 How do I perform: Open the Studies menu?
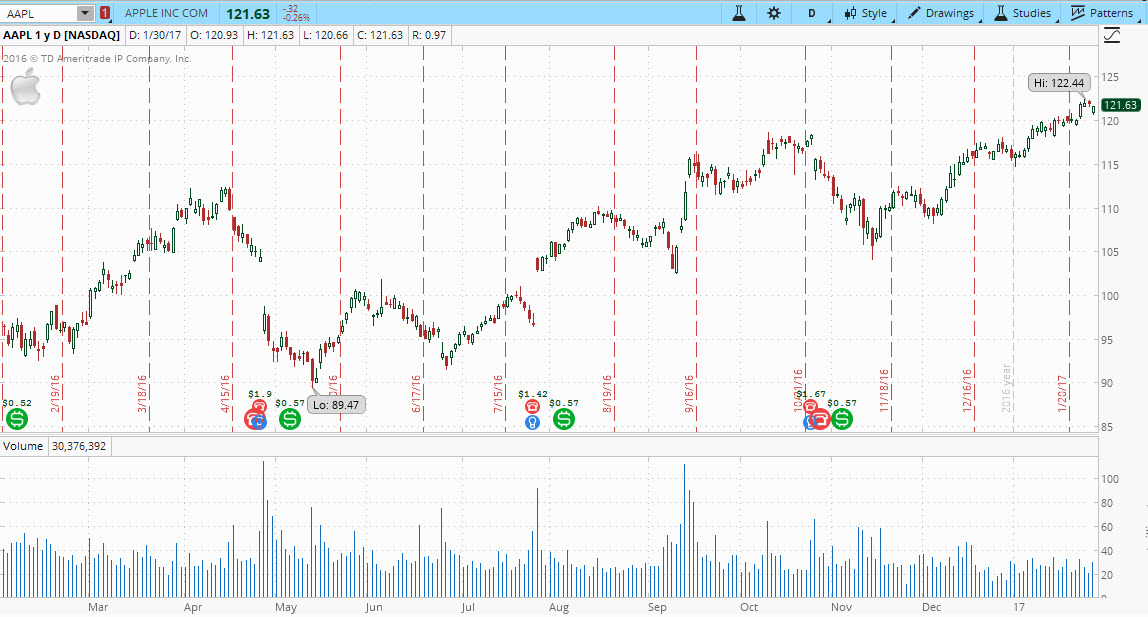click(1023, 13)
